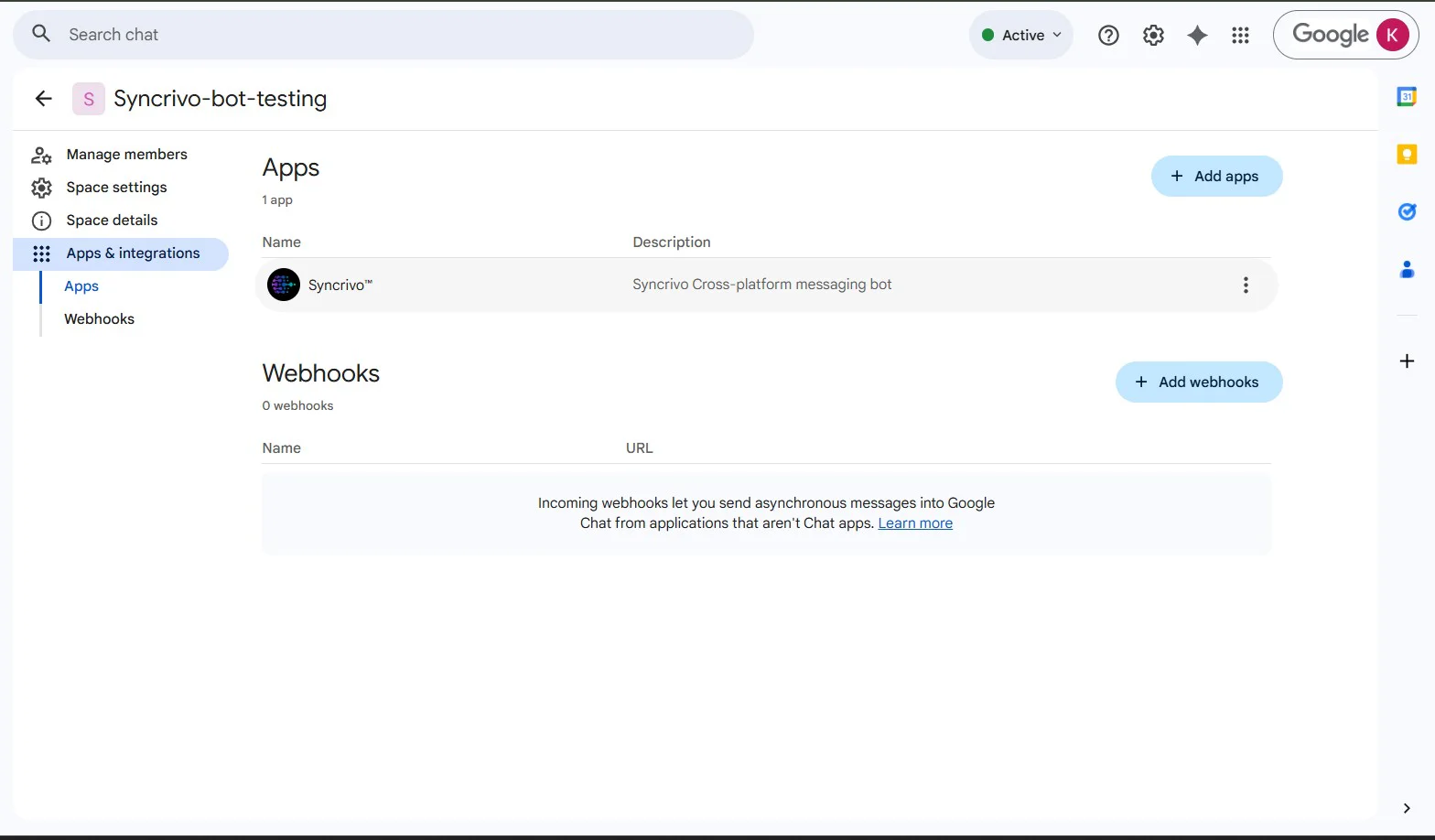The image size is (1435, 840).
Task: Click the Syncrivo app name text
Action: 340,285
